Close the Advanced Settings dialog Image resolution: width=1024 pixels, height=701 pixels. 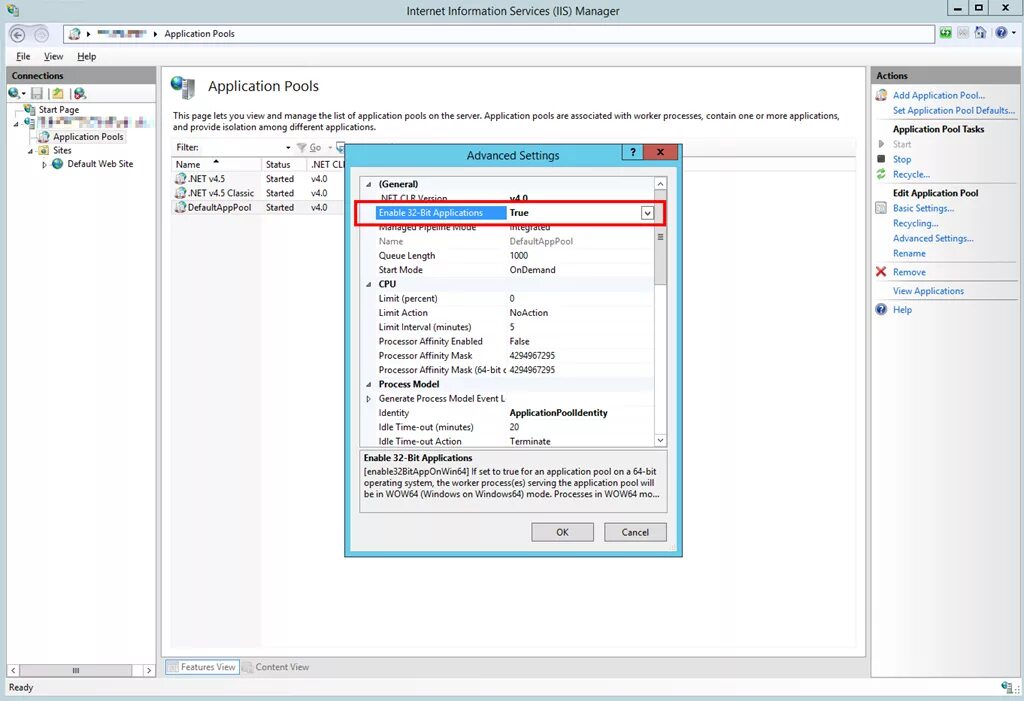[660, 152]
